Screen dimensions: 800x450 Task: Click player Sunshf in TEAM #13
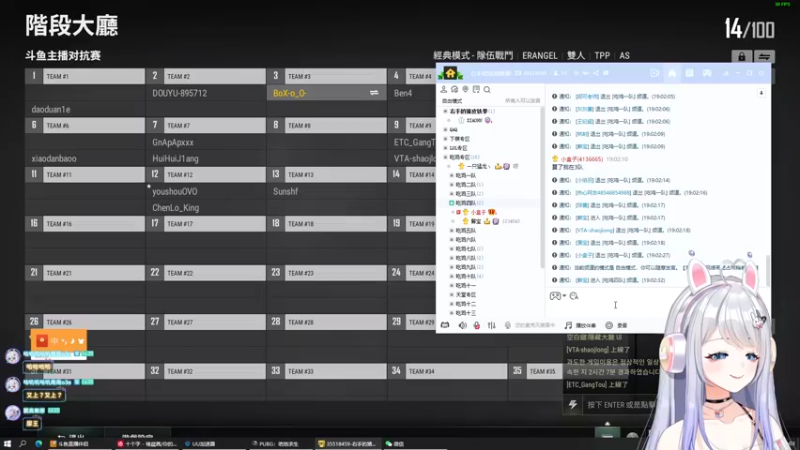click(x=285, y=192)
